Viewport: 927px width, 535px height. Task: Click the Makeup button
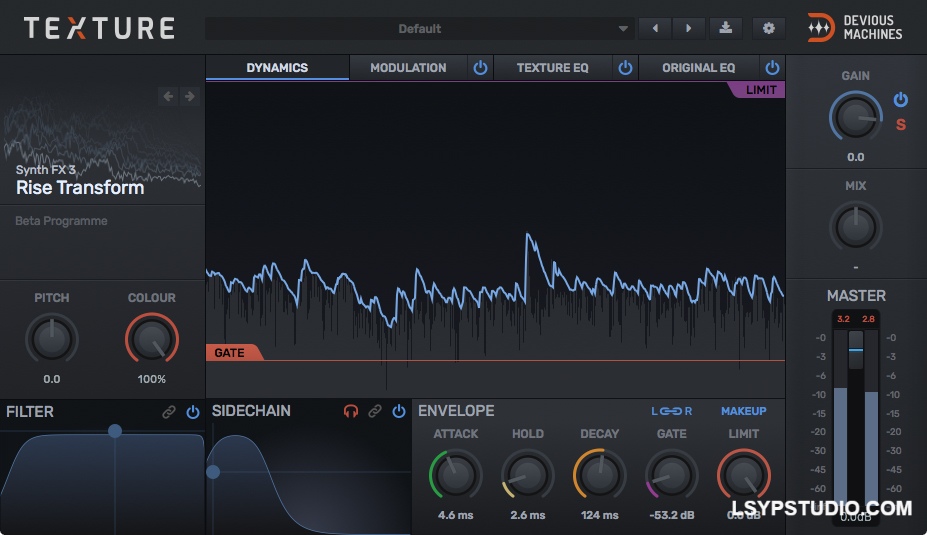point(743,411)
